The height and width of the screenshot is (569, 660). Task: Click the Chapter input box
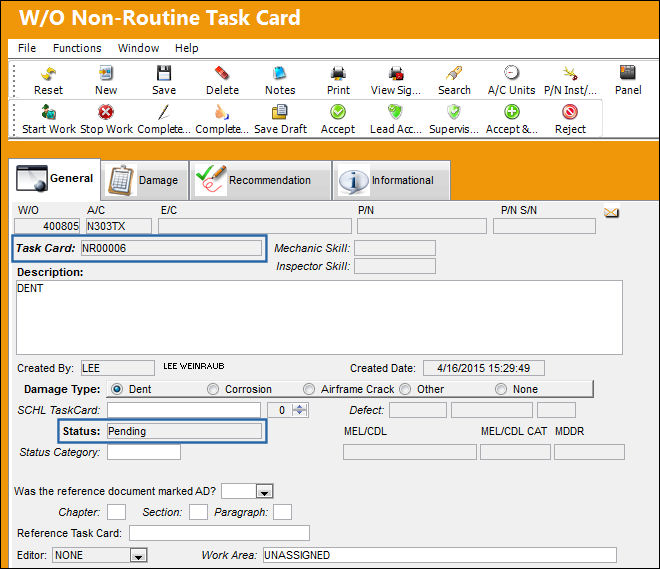(x=117, y=512)
